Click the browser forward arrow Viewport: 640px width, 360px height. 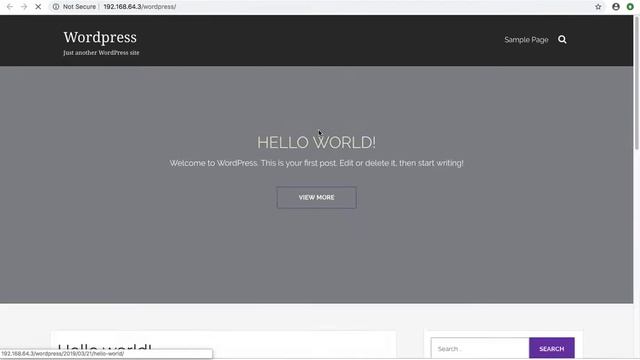[x=24, y=7]
